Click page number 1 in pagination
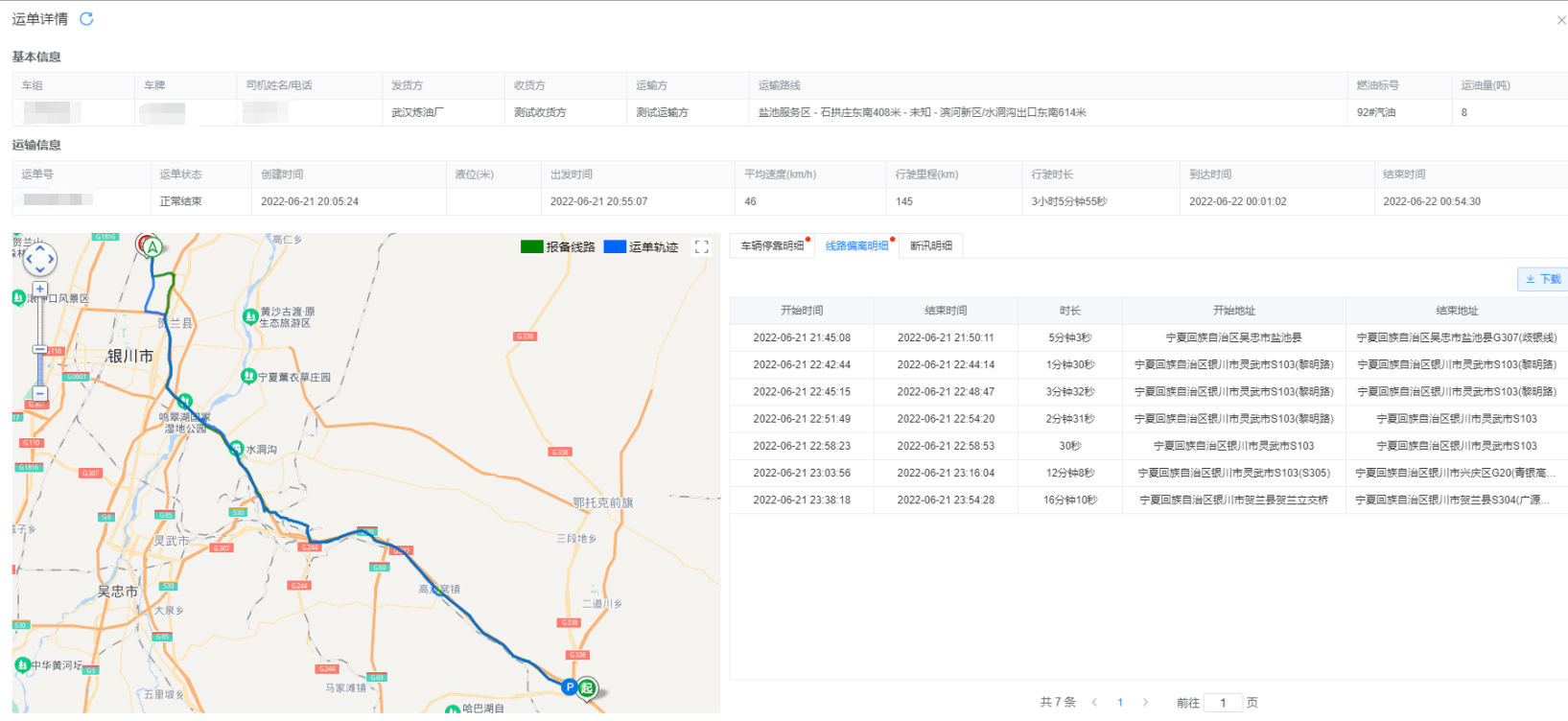The width and height of the screenshot is (1568, 721). (x=1119, y=703)
